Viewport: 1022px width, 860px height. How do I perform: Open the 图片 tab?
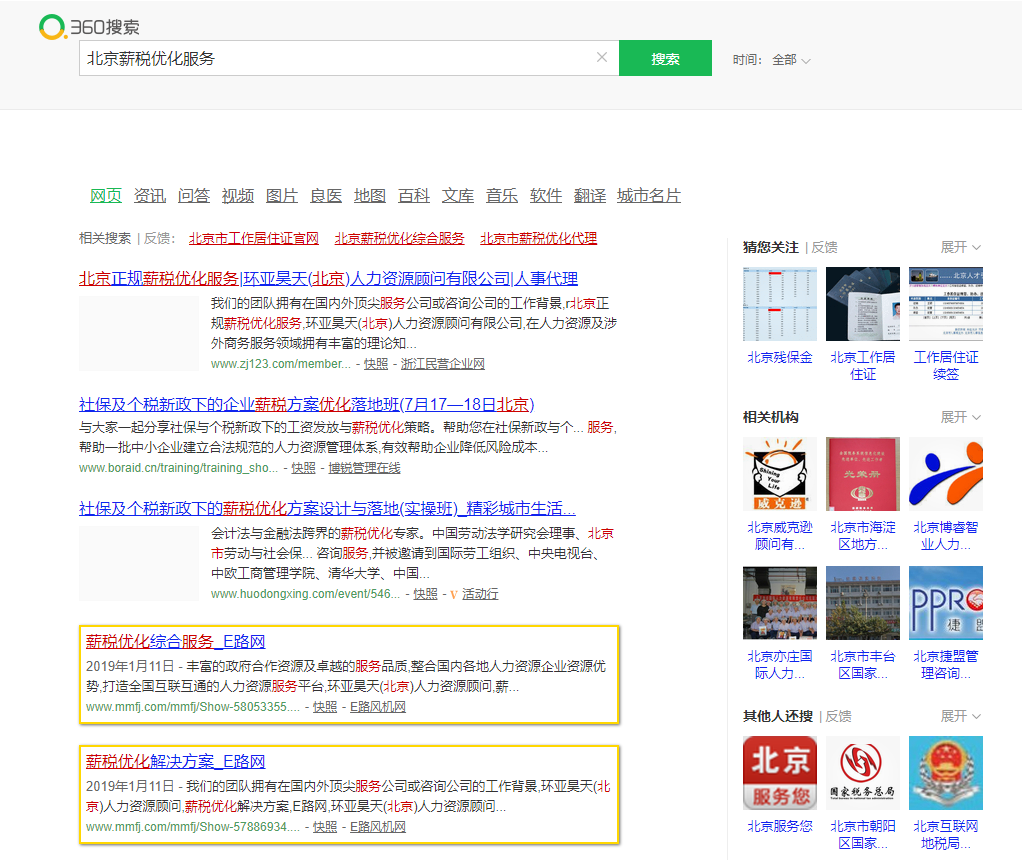click(282, 196)
